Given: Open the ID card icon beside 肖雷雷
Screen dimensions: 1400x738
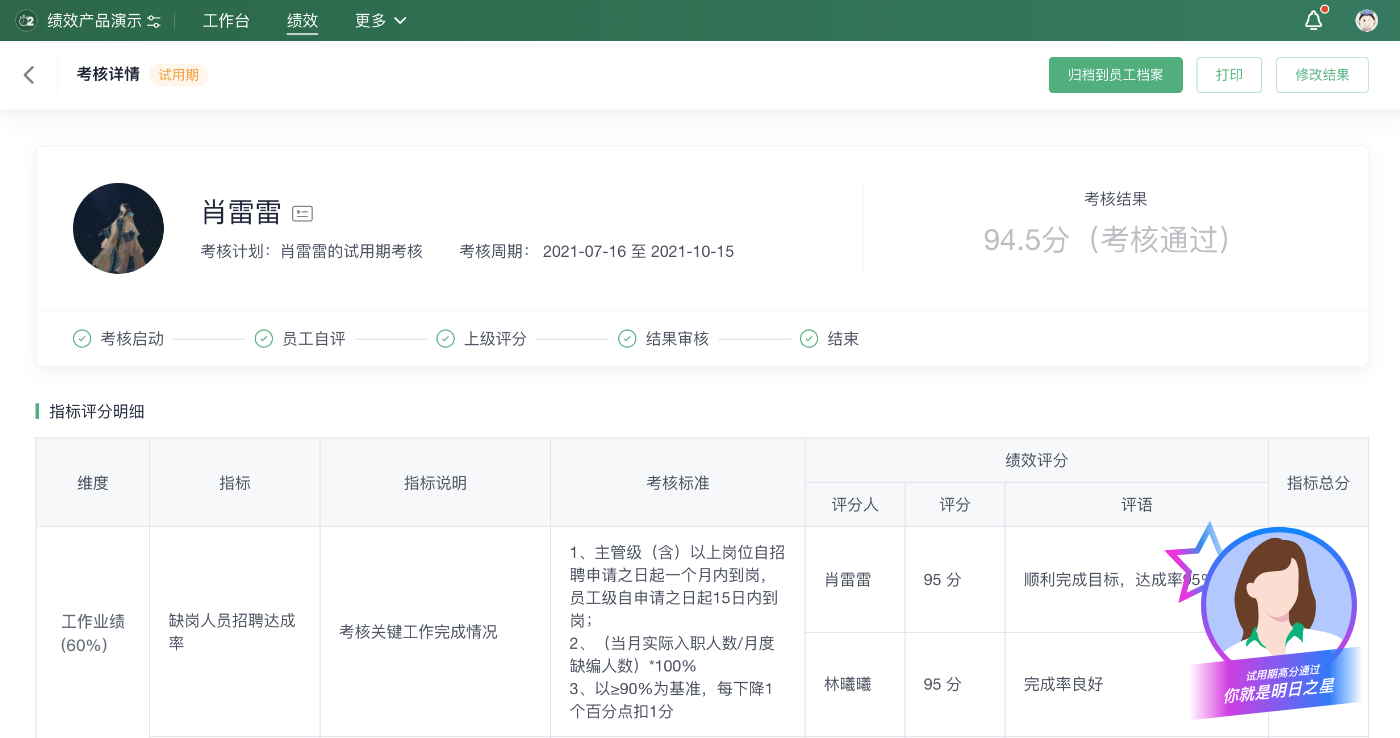Looking at the screenshot, I should [302, 213].
